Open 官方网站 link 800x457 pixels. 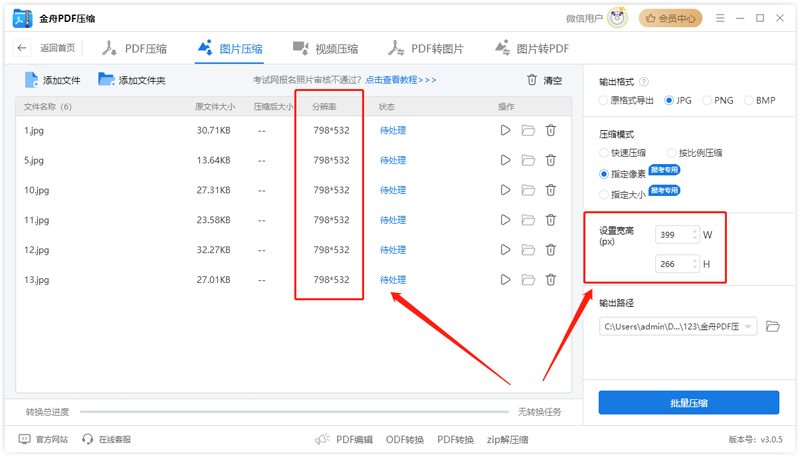coord(43,439)
